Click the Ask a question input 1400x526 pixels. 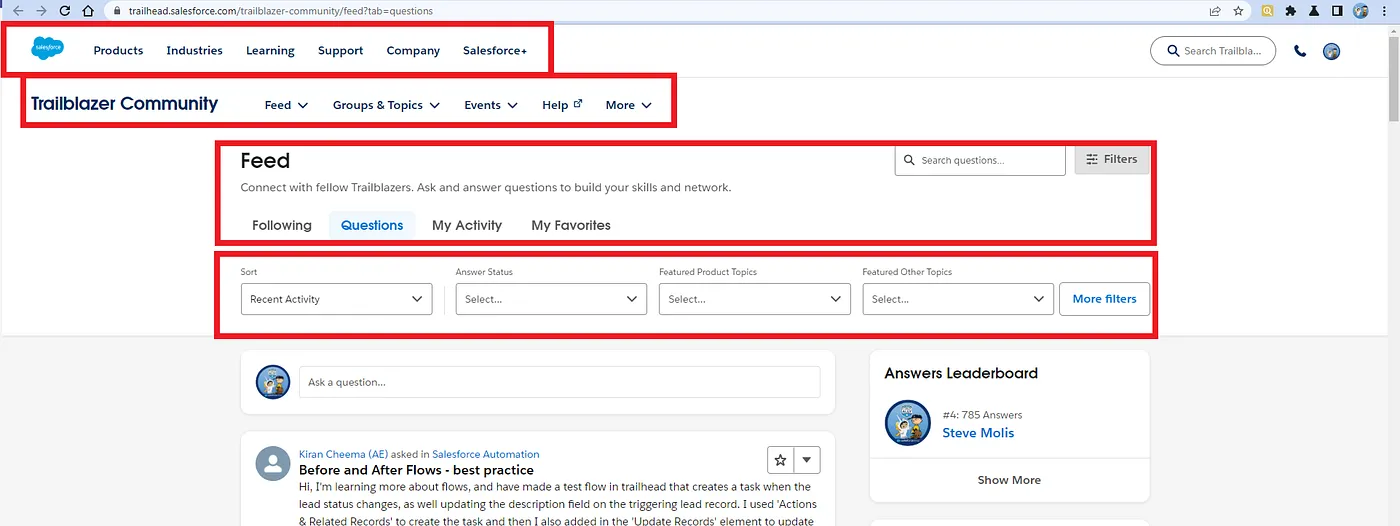click(559, 382)
